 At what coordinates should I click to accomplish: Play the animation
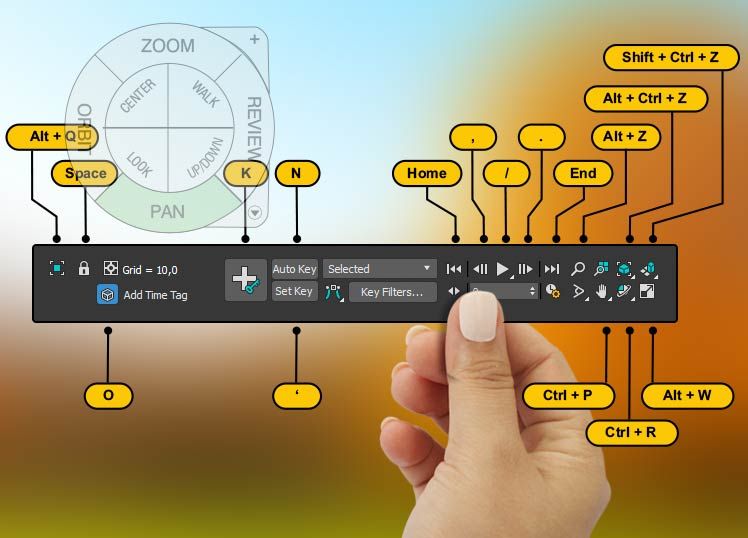click(x=503, y=269)
